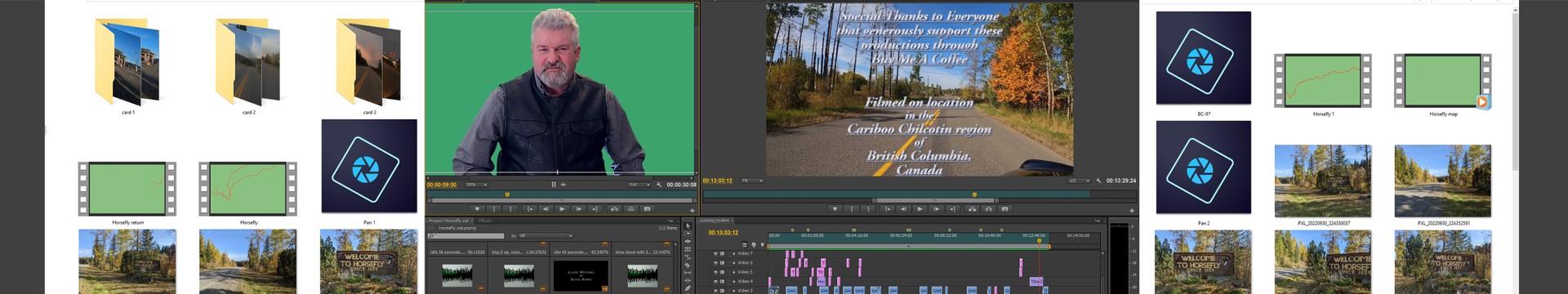Toggle Video 7 track output eye
Image resolution: width=1568 pixels, height=294 pixels.
tap(716, 253)
